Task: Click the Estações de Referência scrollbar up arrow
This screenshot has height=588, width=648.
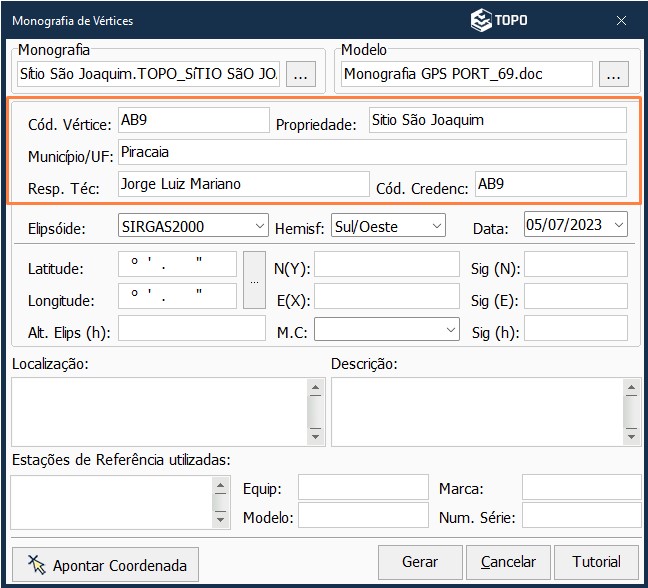Action: (221, 486)
